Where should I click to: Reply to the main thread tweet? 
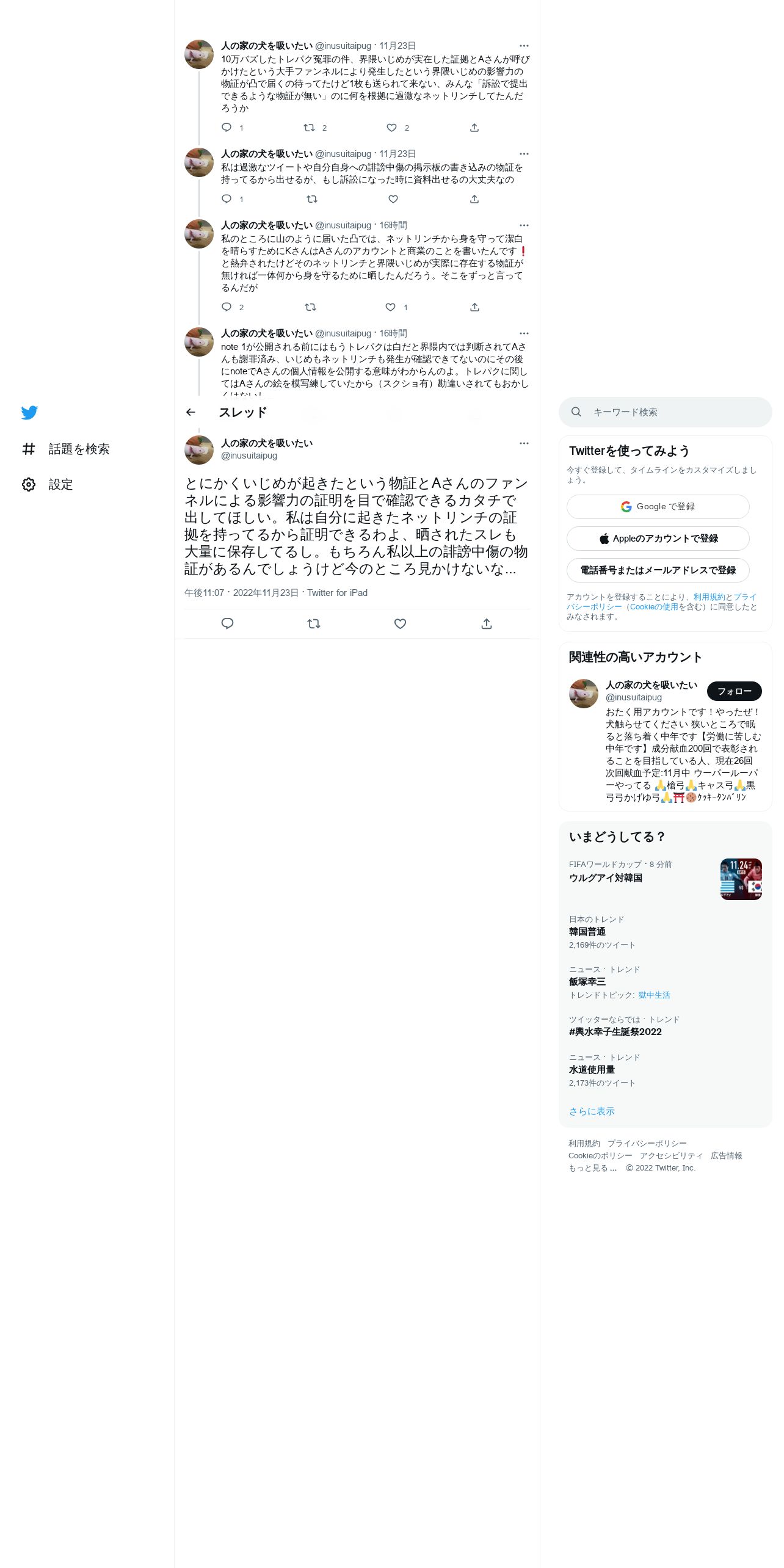click(227, 623)
